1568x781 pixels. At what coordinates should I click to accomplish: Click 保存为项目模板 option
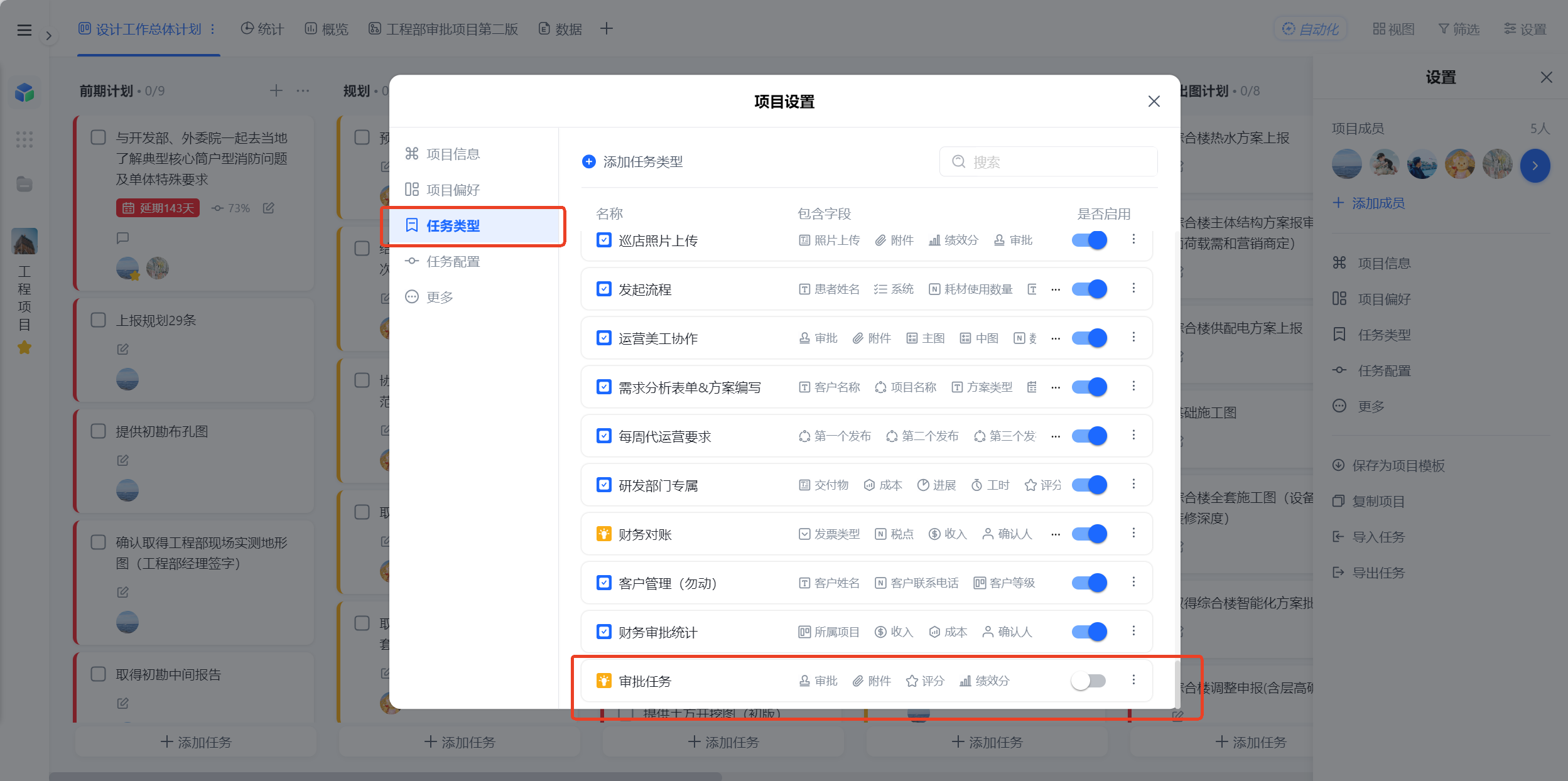(1388, 465)
